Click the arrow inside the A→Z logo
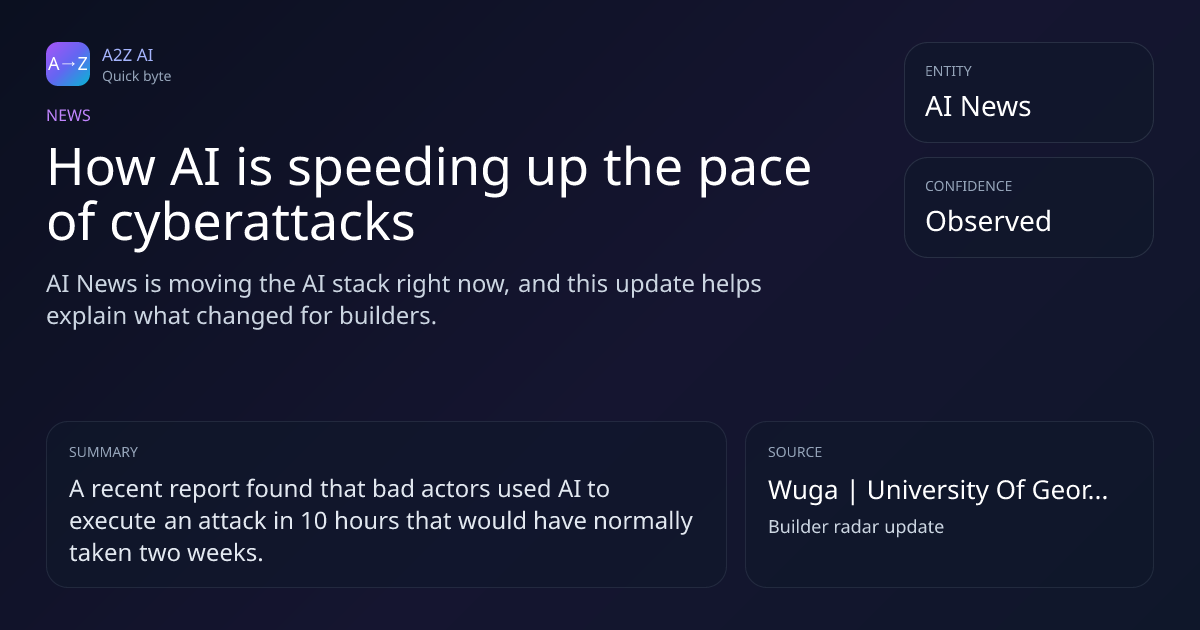Viewport: 1200px width, 630px height. coord(68,64)
